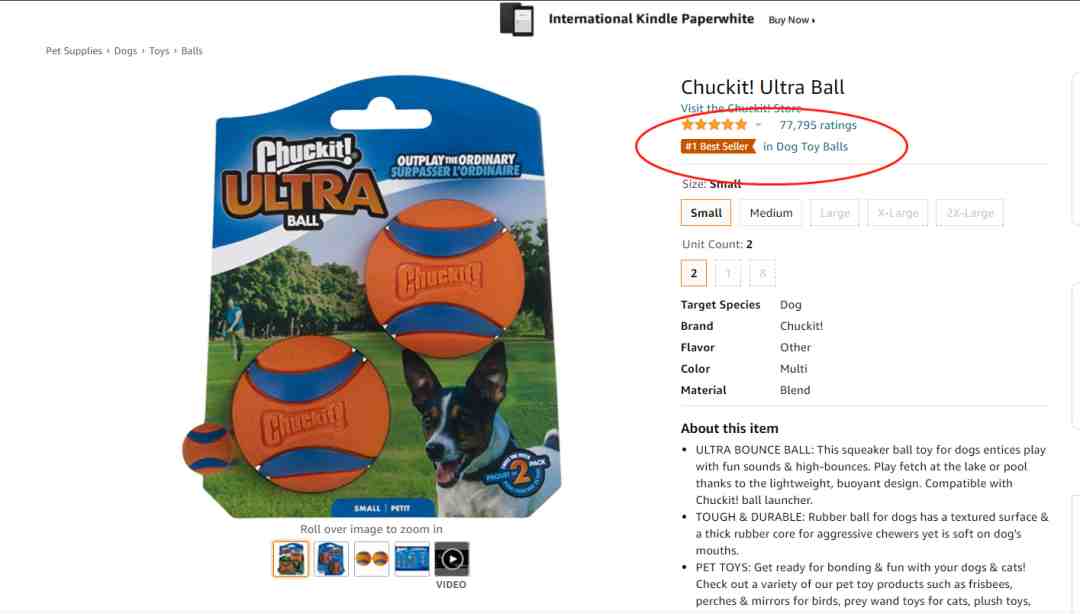Viewport: 1080px width, 614px height.
Task: Select the first product image thumbnail
Action: point(291,559)
